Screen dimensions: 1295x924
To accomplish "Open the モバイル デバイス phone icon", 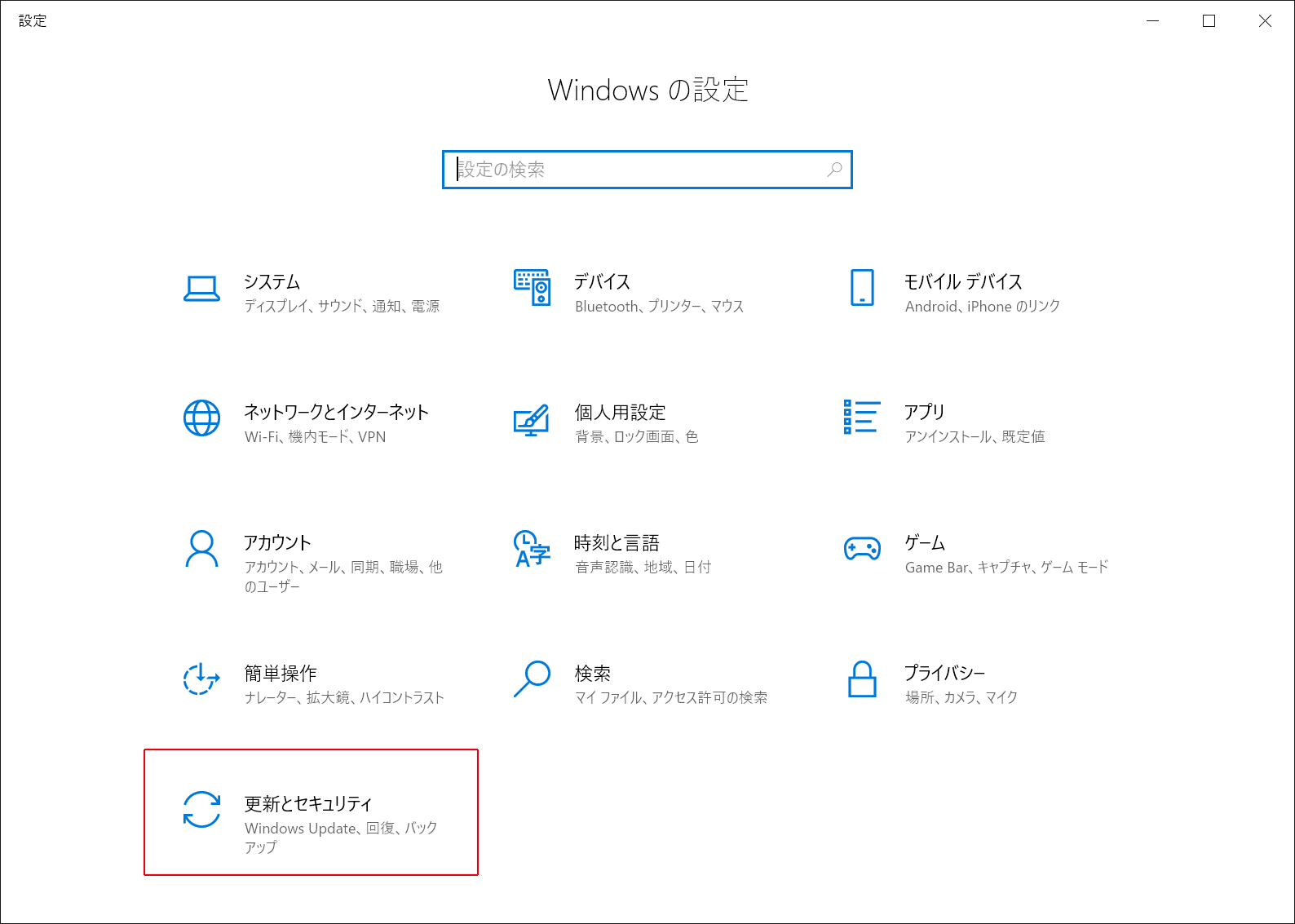I will point(862,288).
